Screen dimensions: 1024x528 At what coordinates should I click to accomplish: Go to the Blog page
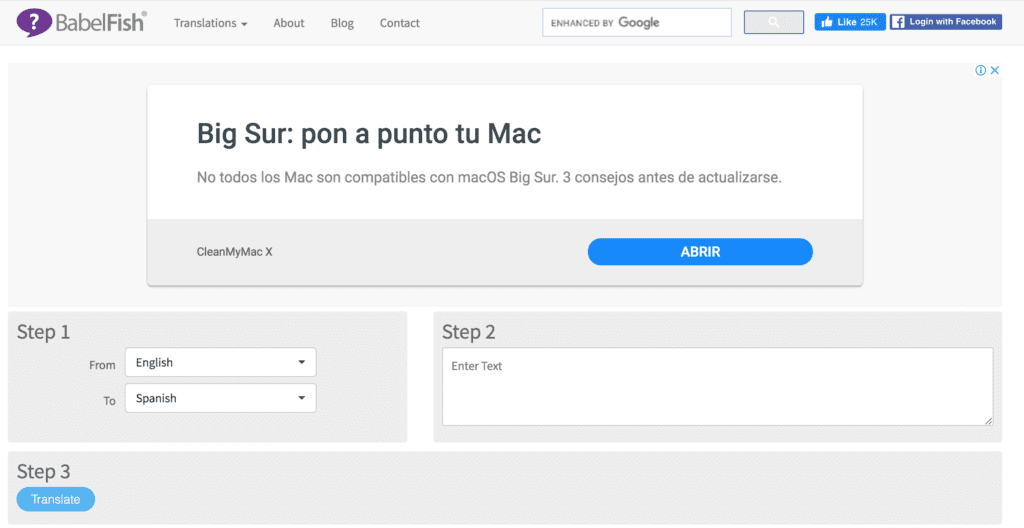342,23
